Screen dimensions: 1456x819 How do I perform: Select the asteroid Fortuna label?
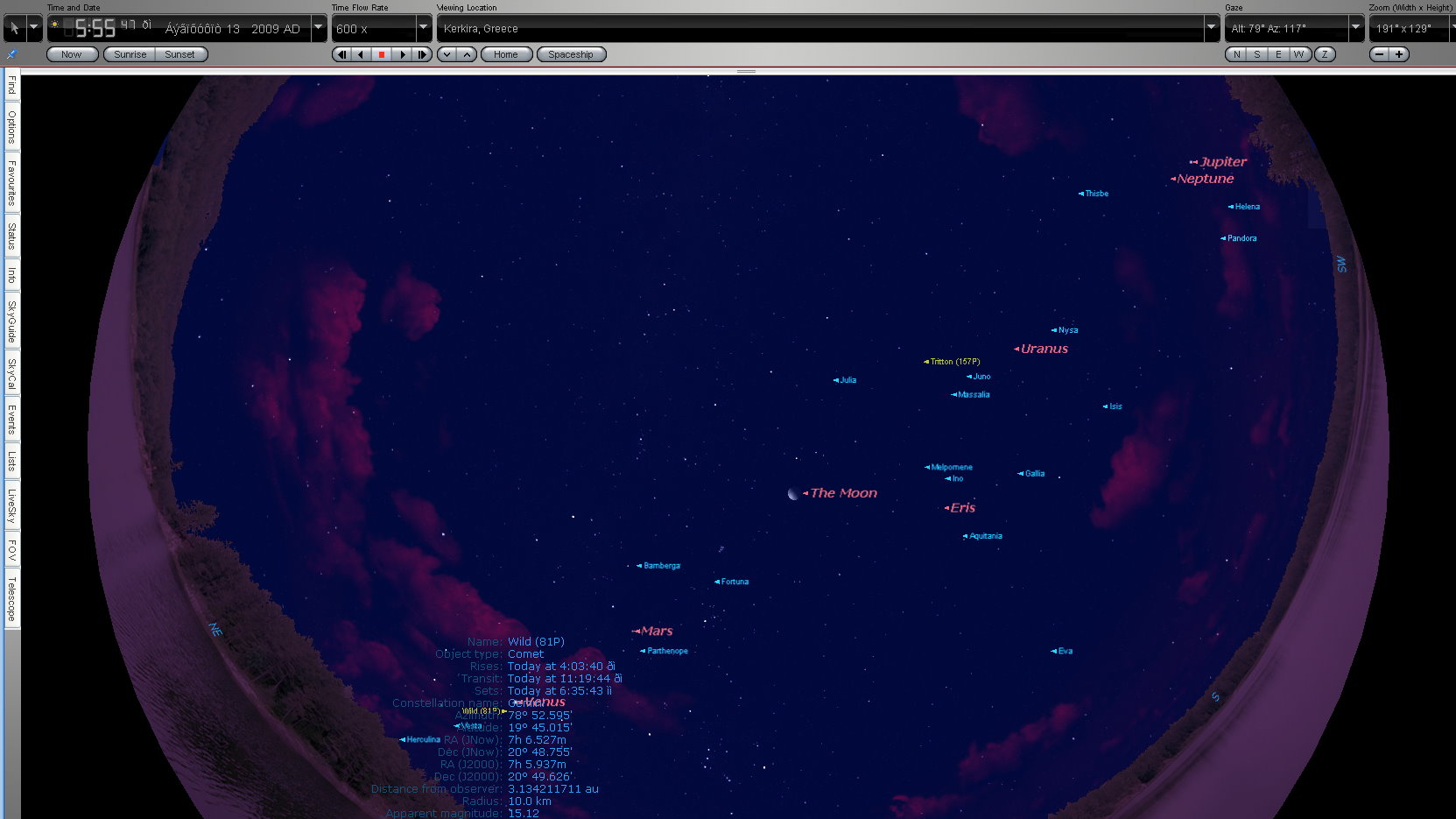(x=735, y=582)
